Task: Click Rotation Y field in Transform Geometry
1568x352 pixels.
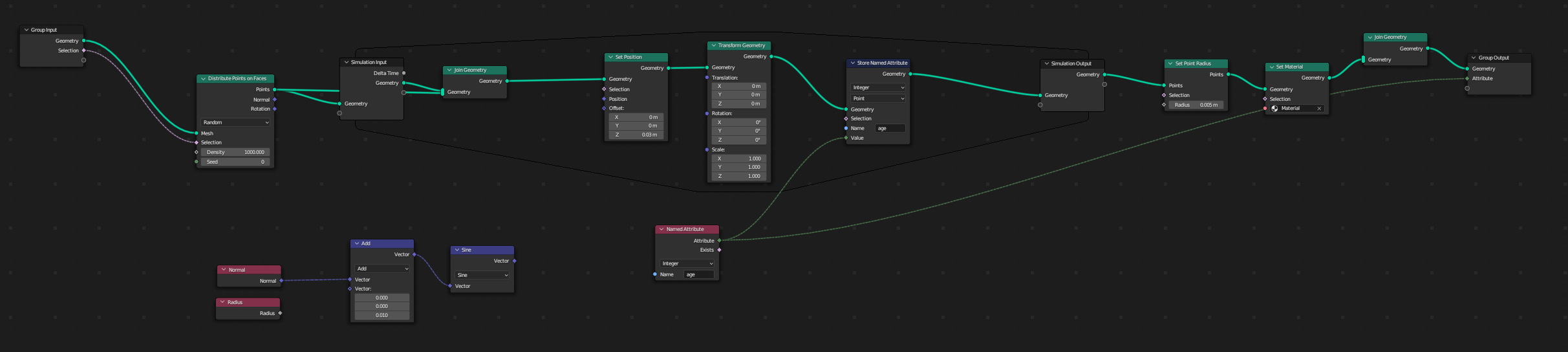Action: pyautogui.click(x=739, y=131)
